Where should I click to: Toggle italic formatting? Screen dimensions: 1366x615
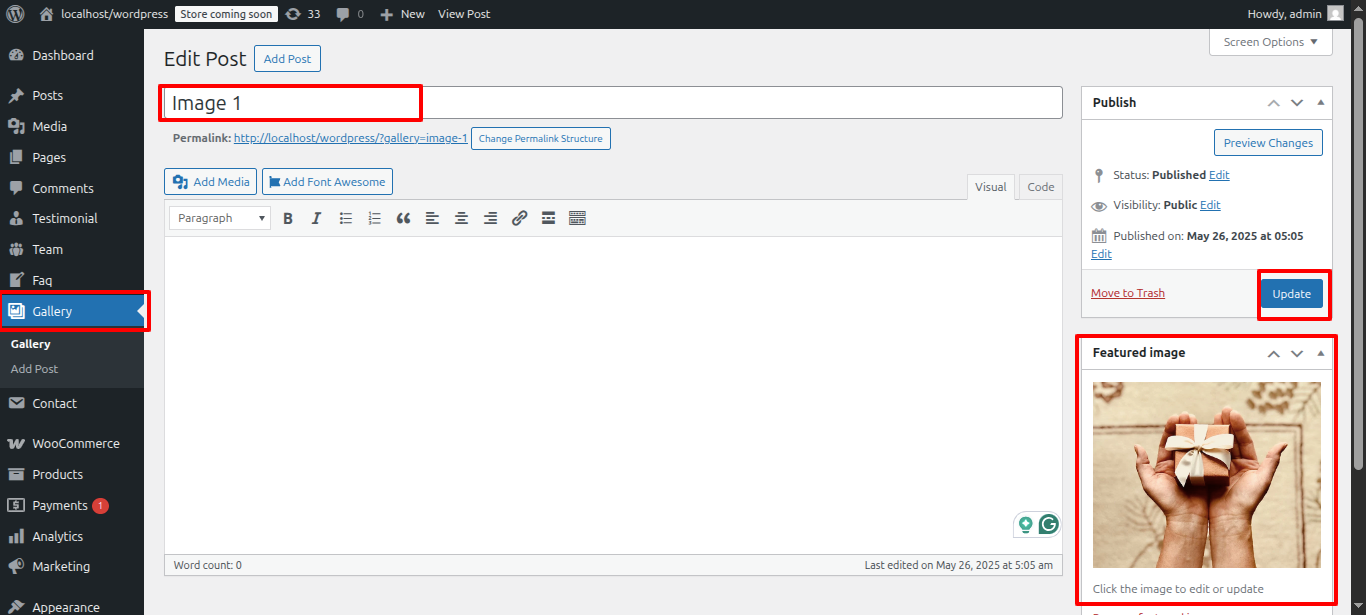click(x=316, y=218)
